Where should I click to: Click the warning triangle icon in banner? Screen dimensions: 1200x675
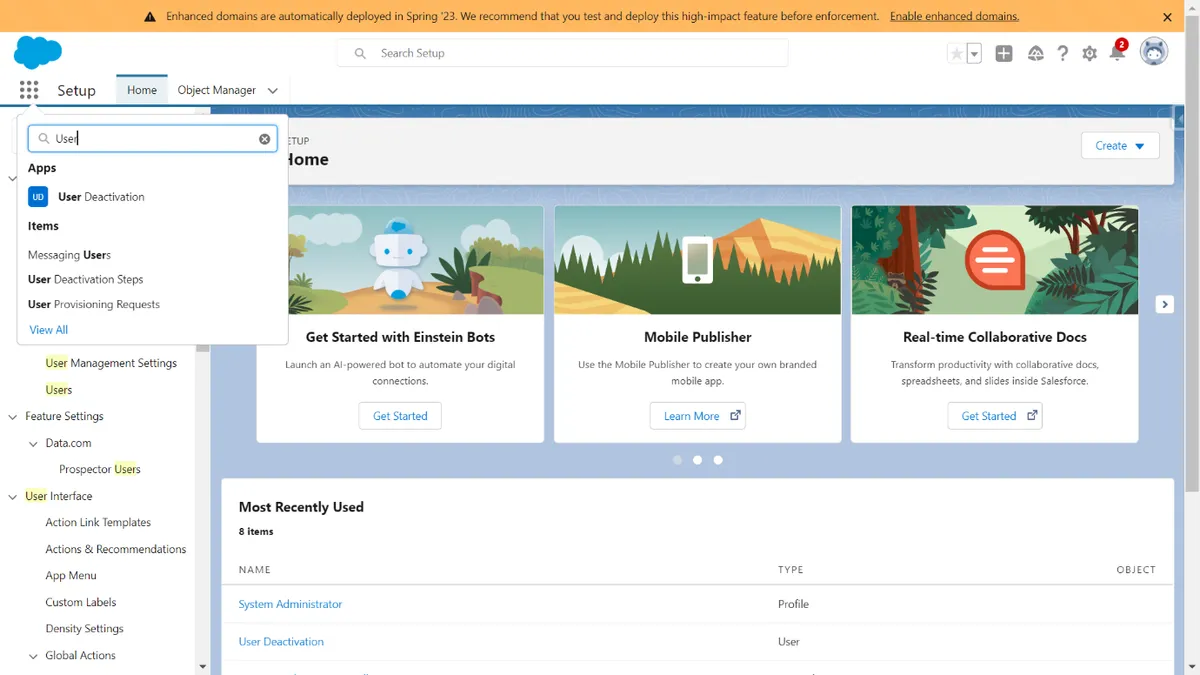150,17
